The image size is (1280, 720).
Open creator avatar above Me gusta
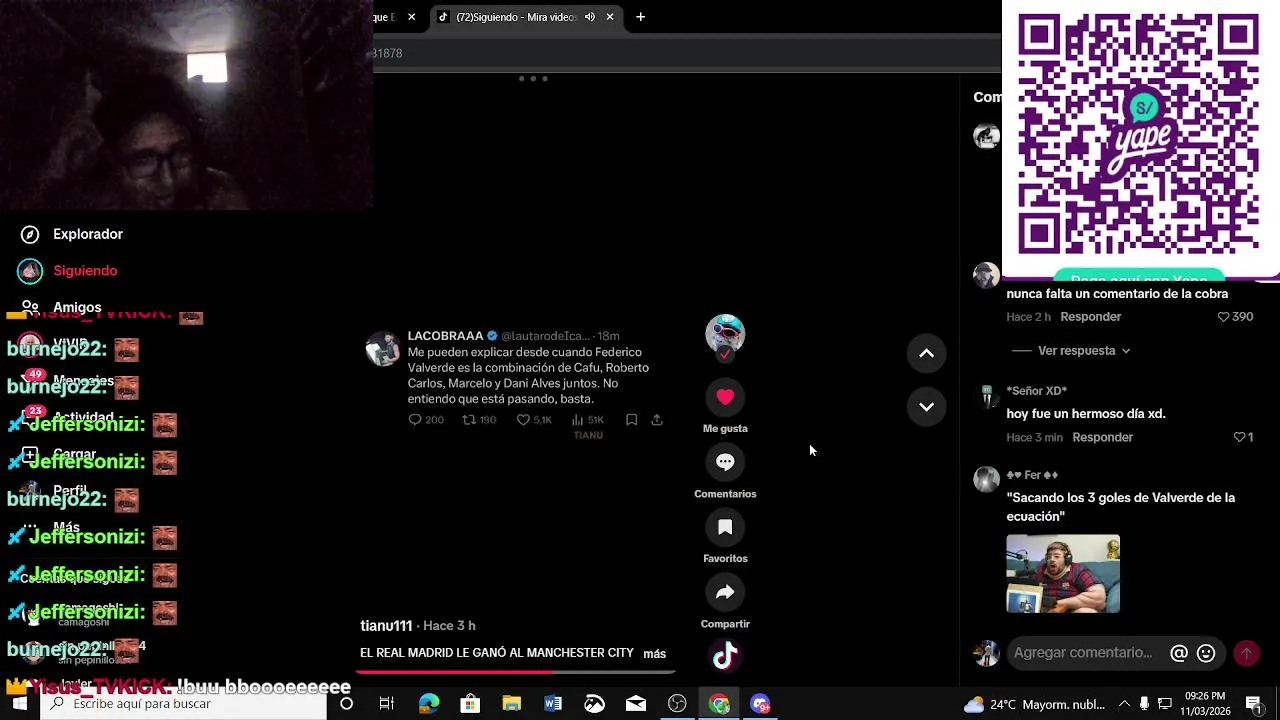point(725,334)
